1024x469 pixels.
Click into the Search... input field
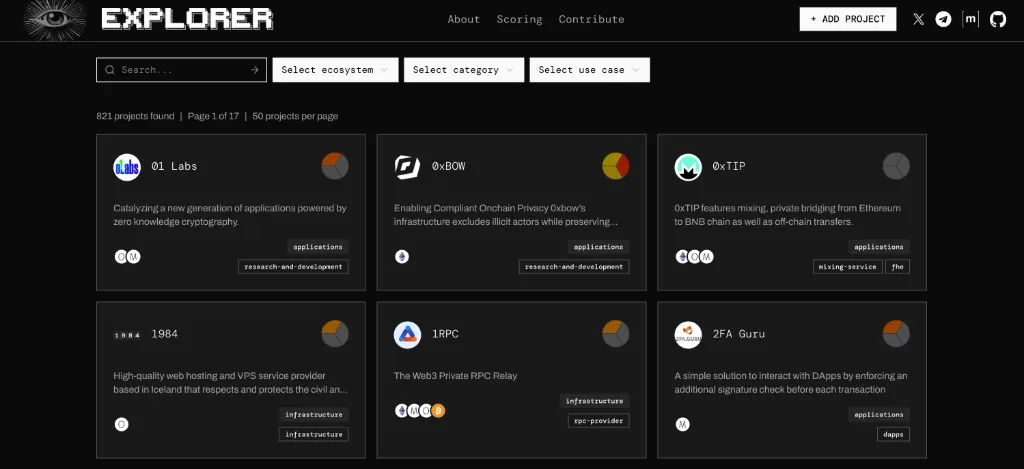point(182,70)
